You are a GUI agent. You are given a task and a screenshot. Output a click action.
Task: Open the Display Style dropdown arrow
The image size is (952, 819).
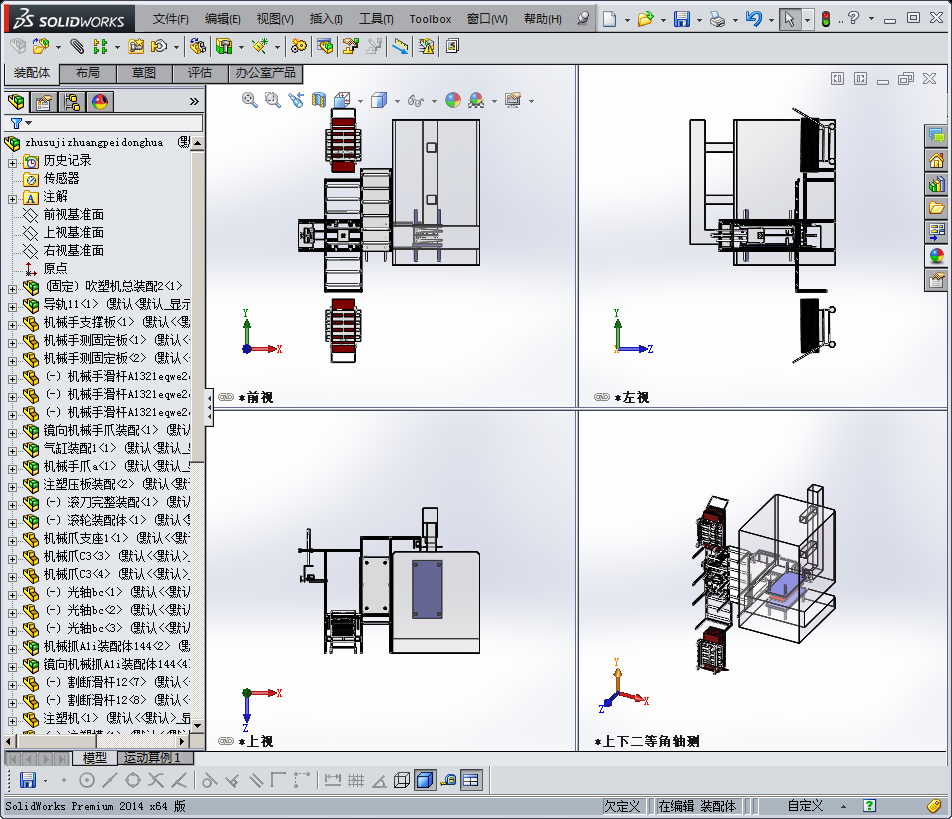click(397, 101)
